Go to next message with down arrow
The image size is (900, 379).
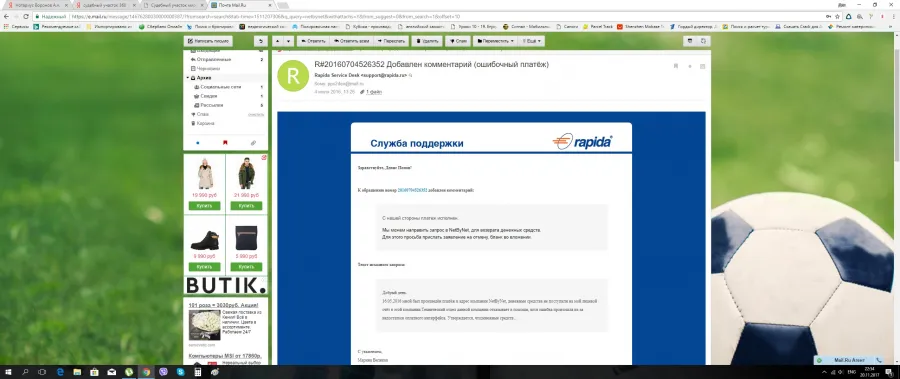click(x=288, y=41)
